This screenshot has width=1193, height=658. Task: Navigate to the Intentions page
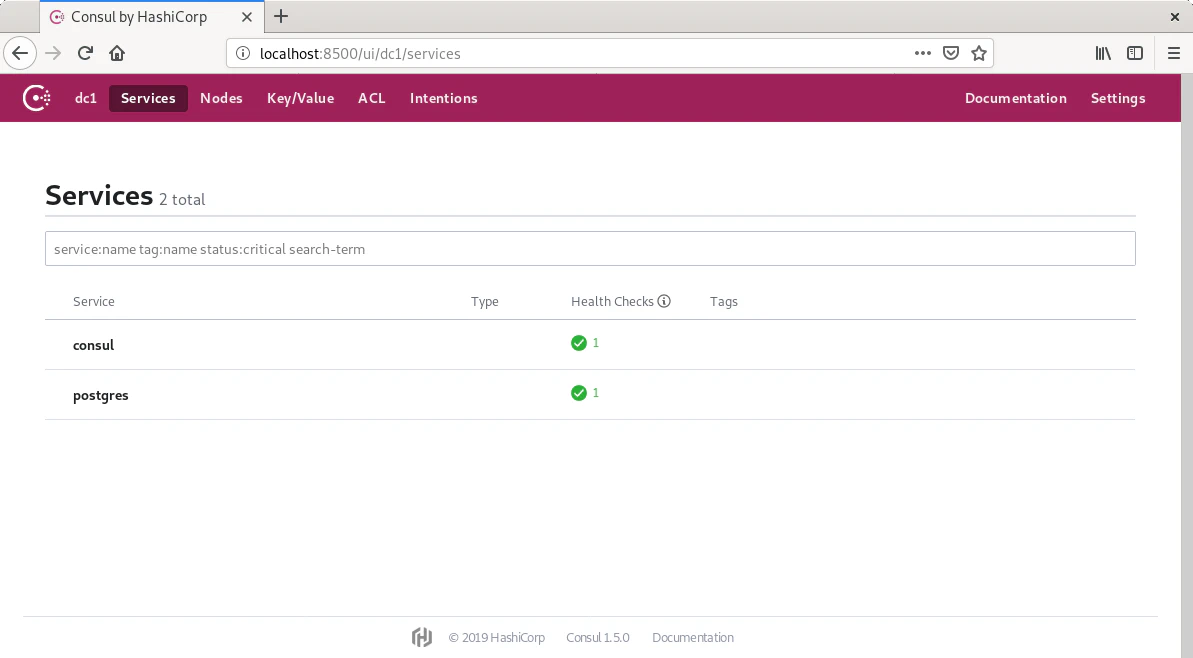tap(443, 98)
